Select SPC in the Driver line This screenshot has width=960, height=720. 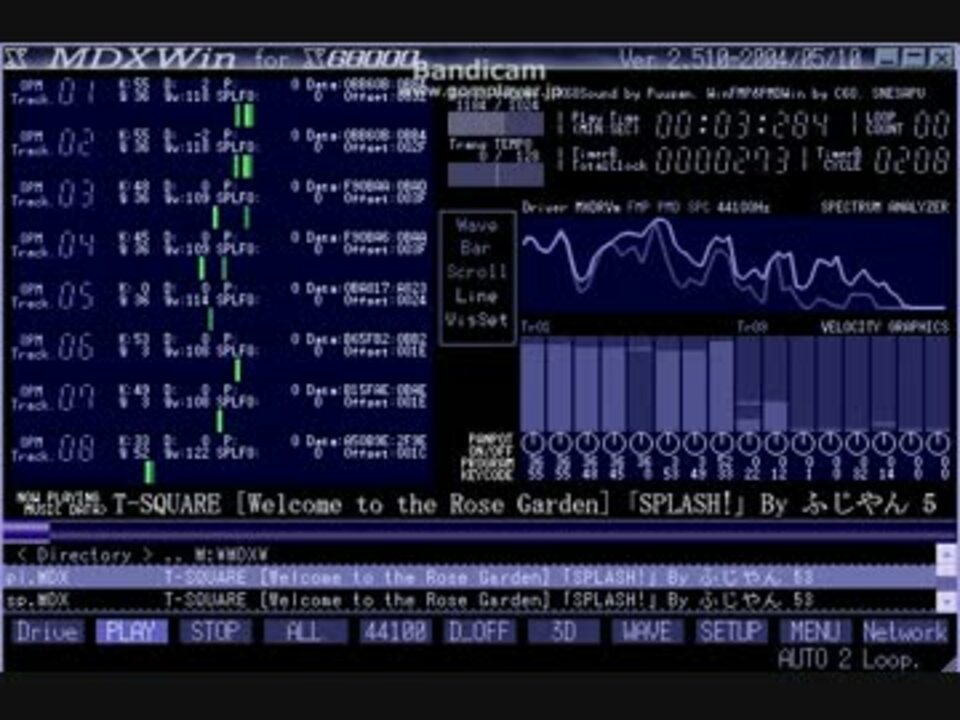pyautogui.click(x=698, y=208)
